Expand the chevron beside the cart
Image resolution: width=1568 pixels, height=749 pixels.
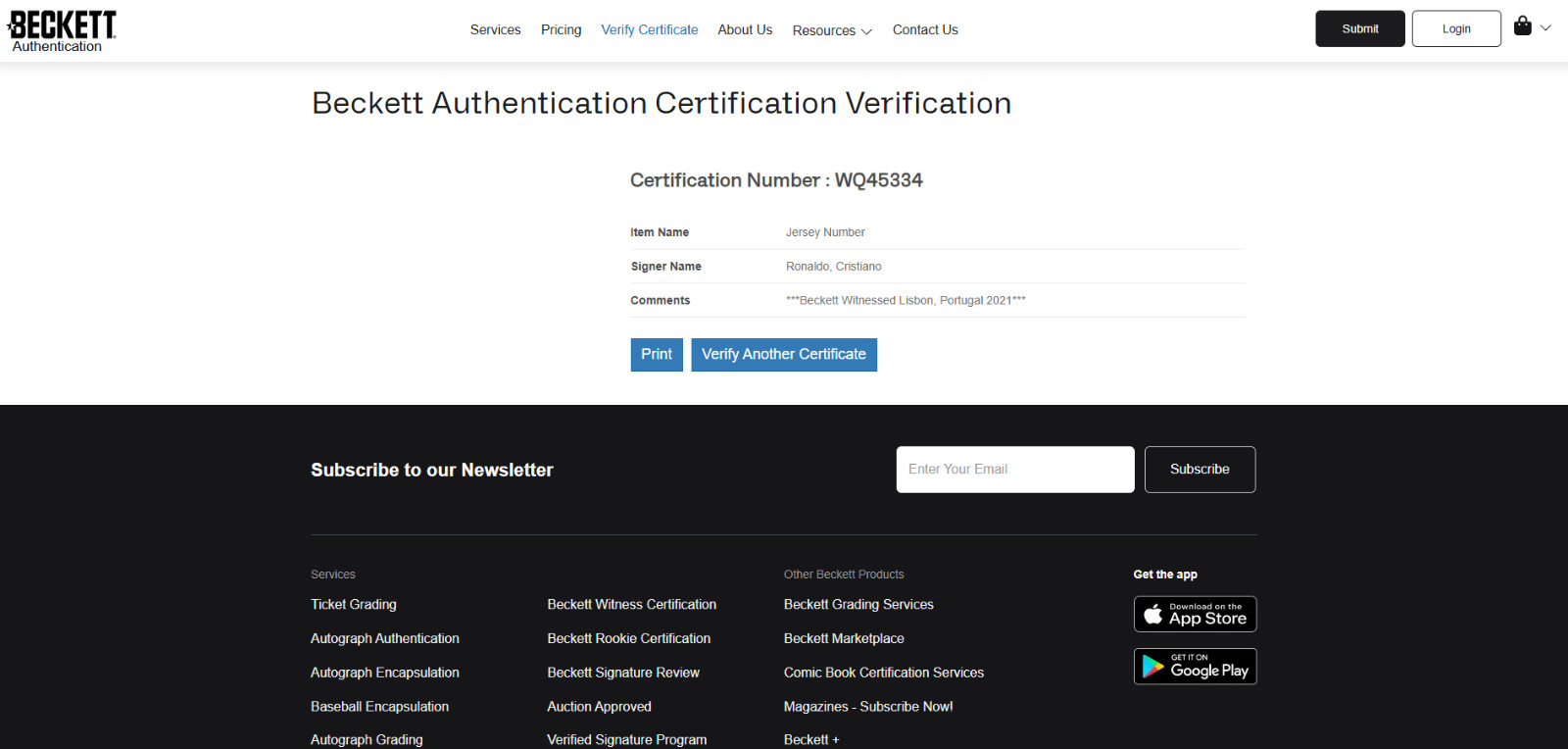coord(1545,27)
